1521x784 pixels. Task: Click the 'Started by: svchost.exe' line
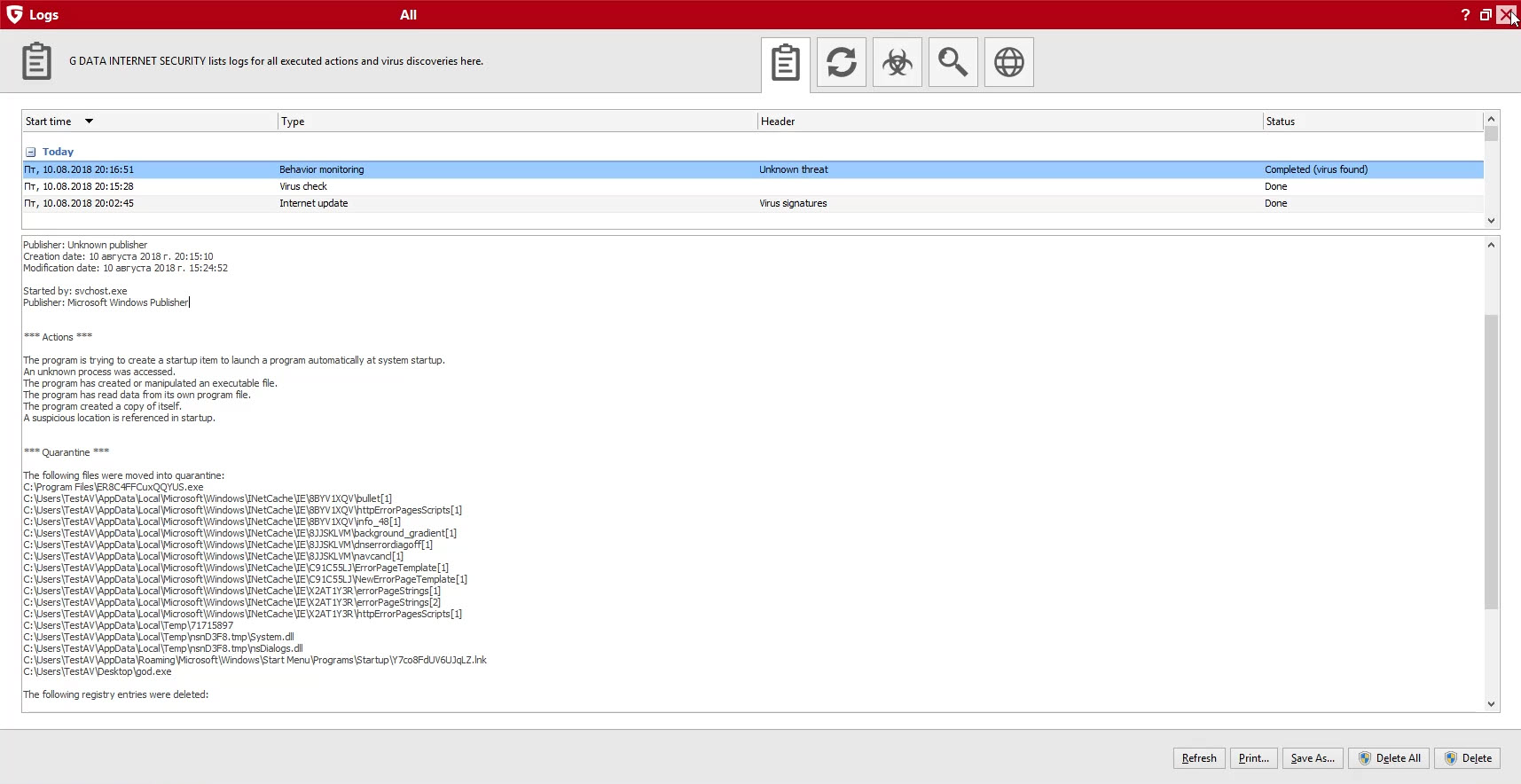75,291
